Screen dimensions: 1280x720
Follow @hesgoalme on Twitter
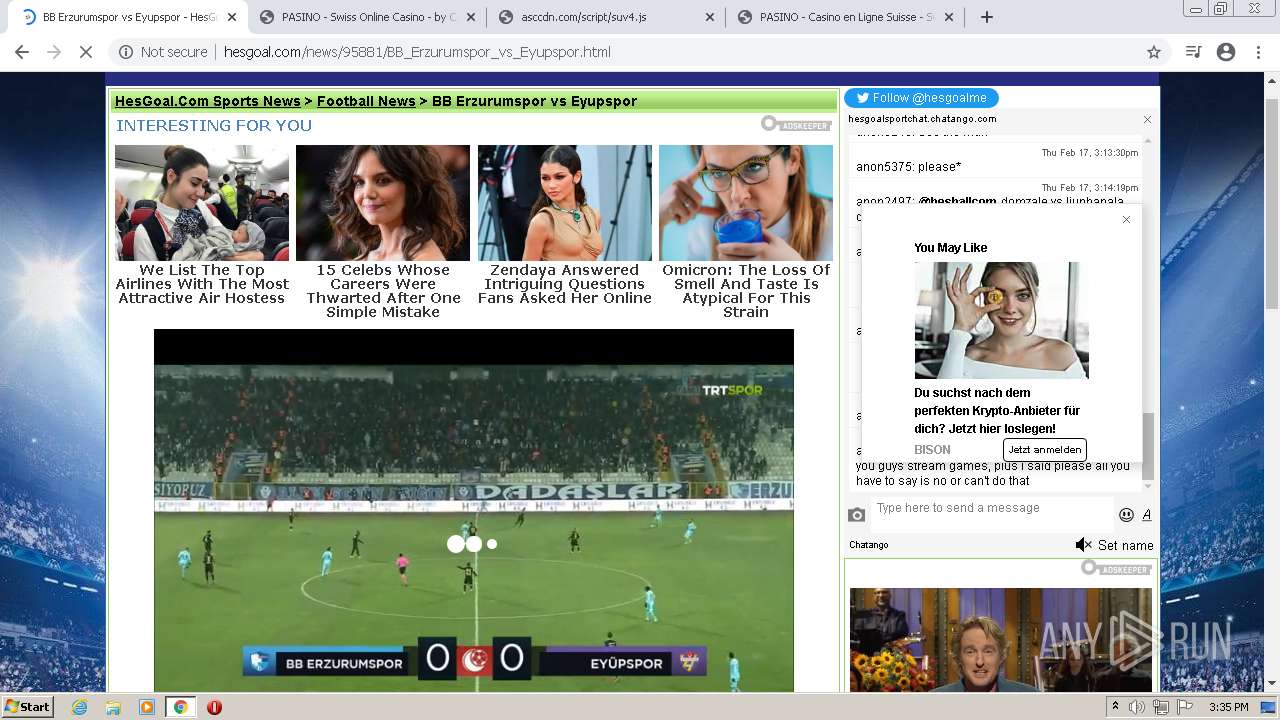pos(921,98)
